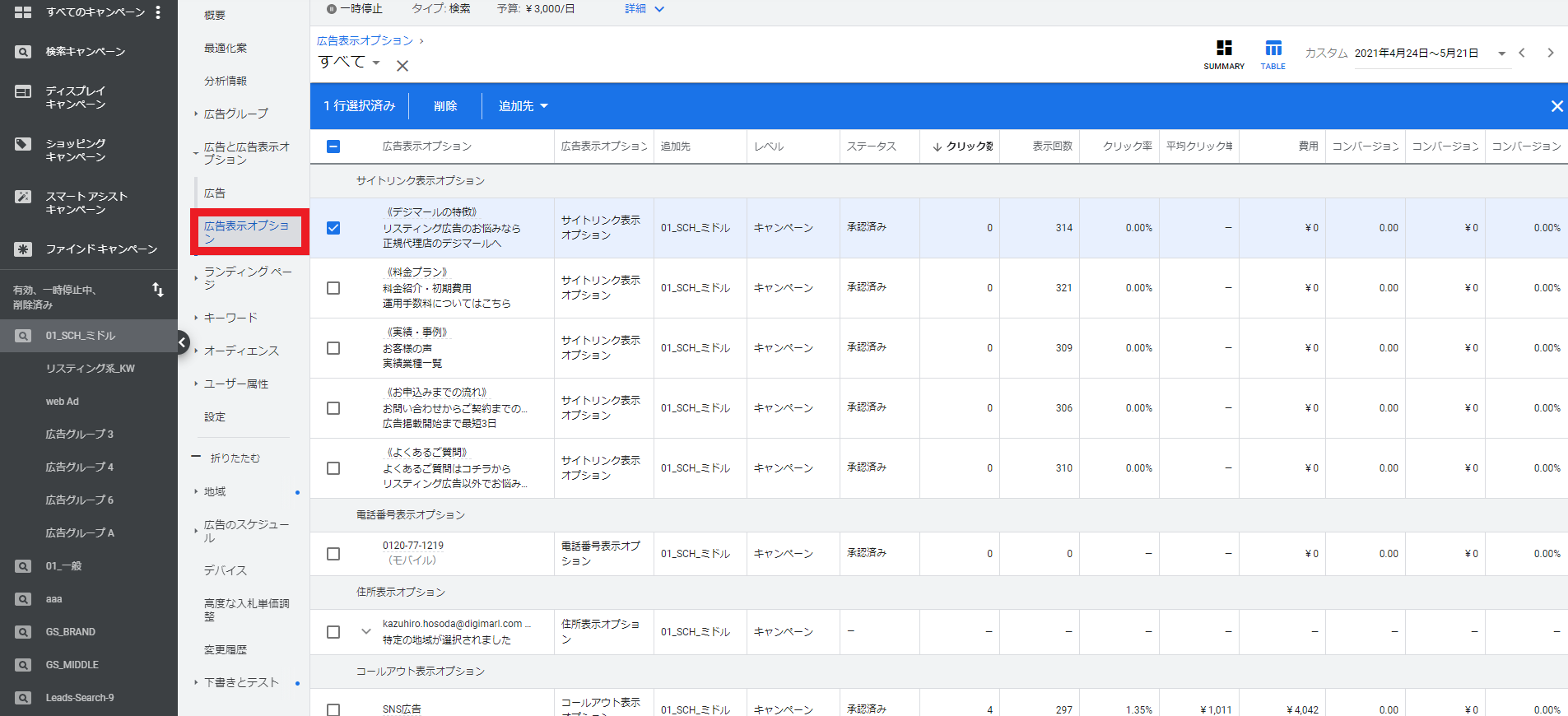Check the 実績・事例 sitelink row
Viewport: 1568px width, 716px height.
pyautogui.click(x=333, y=348)
